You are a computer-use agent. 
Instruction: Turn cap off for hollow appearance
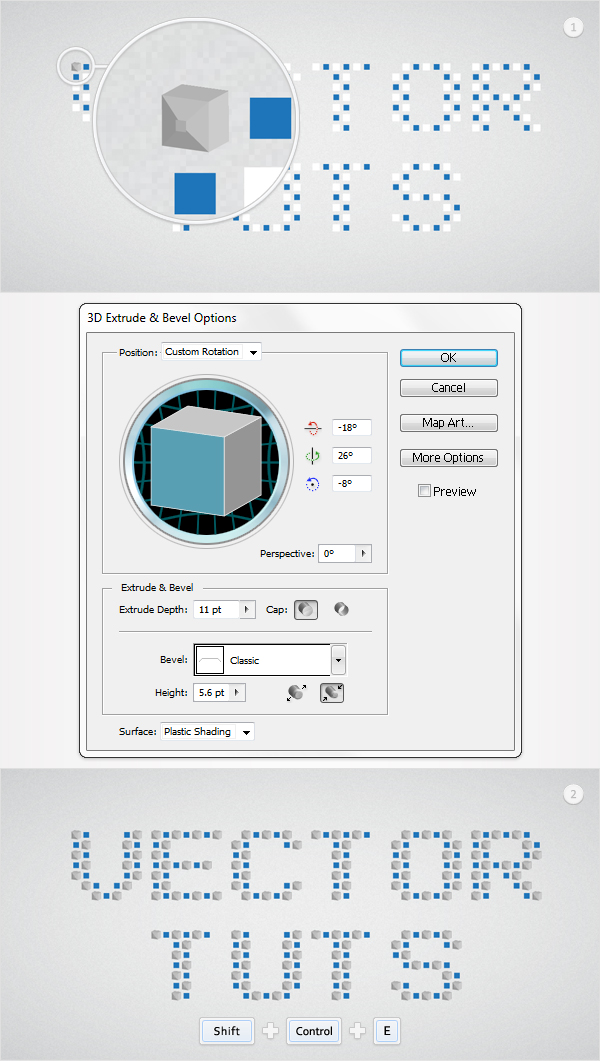point(341,609)
